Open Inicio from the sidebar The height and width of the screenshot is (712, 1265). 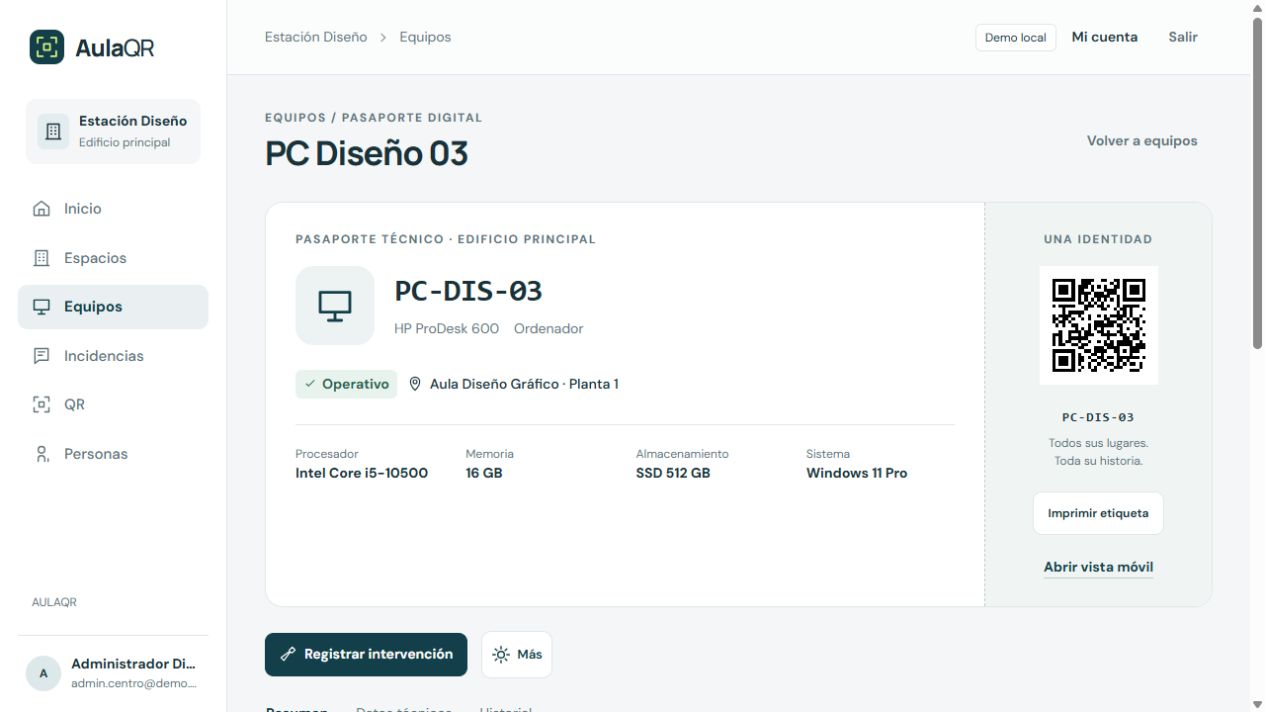(113, 209)
